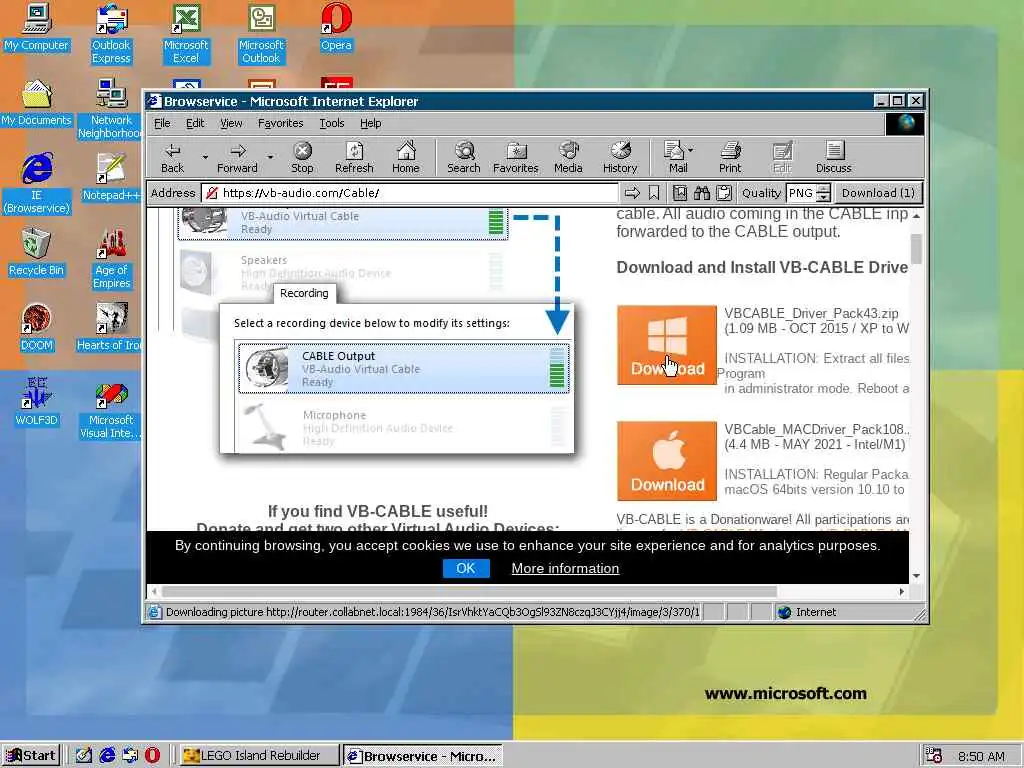Open the Recycle Bin
The width and height of the screenshot is (1024, 768).
pyautogui.click(x=37, y=252)
